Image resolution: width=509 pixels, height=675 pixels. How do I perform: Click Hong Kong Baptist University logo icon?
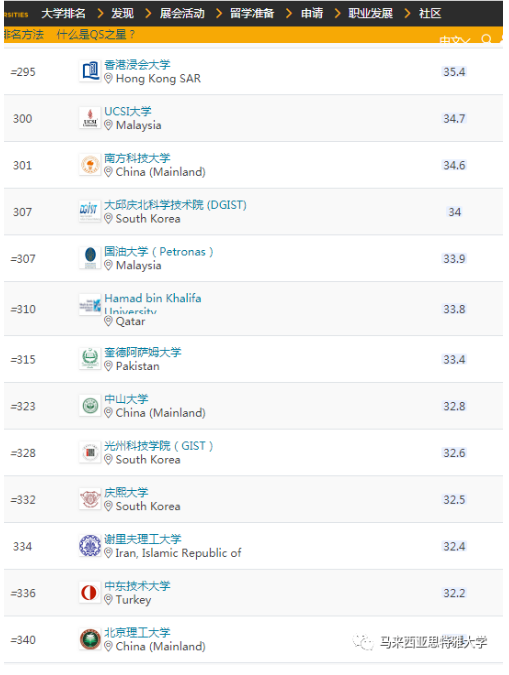(x=90, y=71)
